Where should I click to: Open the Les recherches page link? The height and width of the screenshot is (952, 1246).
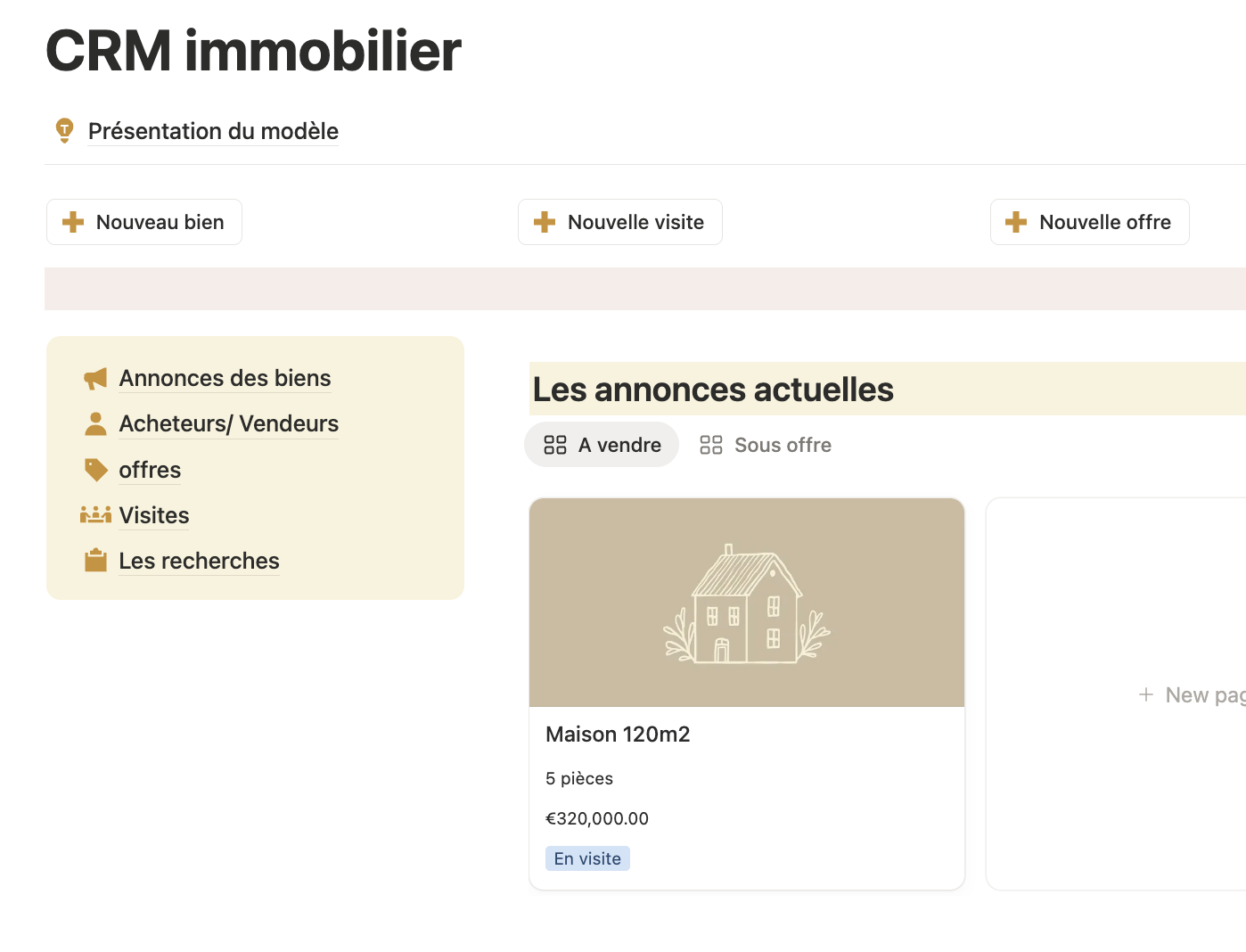(x=199, y=561)
